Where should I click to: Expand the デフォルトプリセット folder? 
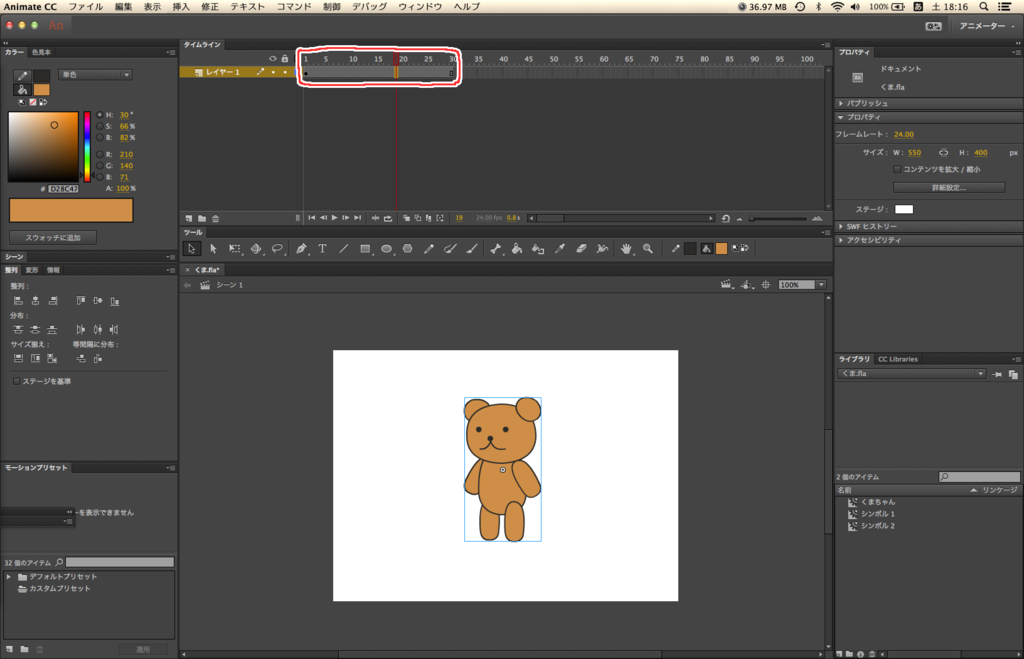pyautogui.click(x=8, y=577)
